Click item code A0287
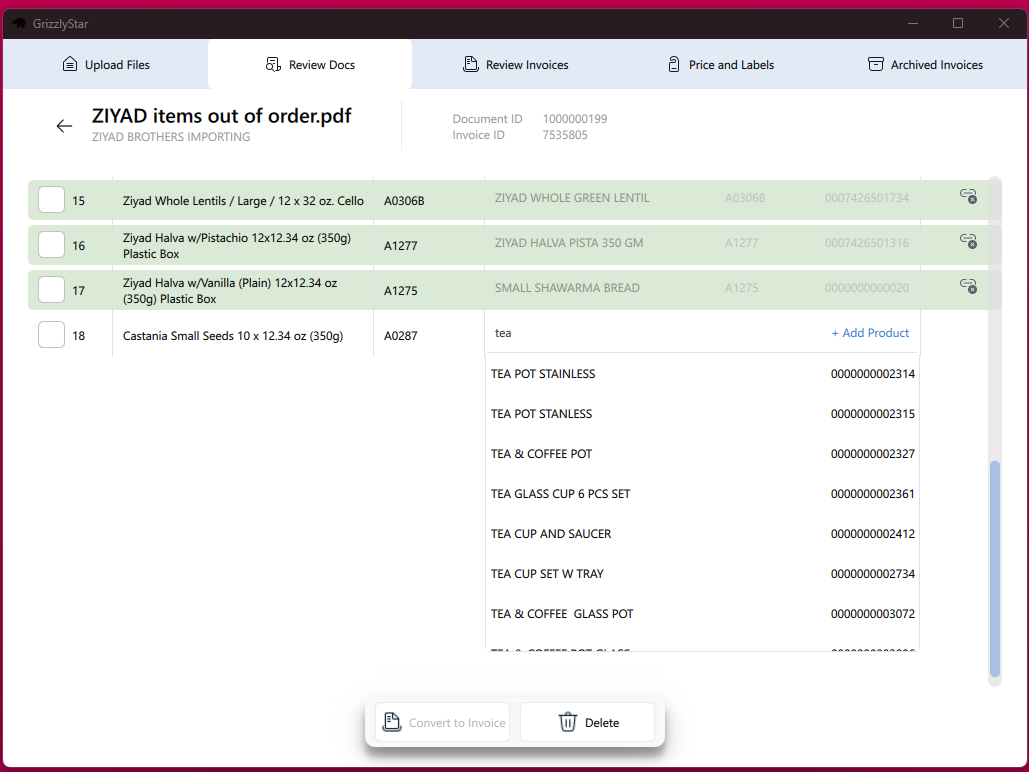Image resolution: width=1029 pixels, height=772 pixels. (x=400, y=335)
